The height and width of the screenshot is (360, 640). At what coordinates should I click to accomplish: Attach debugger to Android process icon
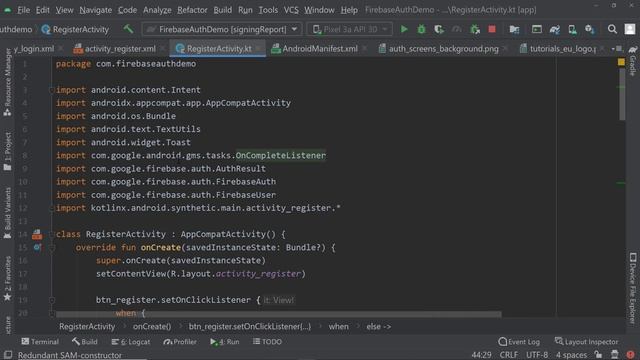pyautogui.click(x=475, y=29)
